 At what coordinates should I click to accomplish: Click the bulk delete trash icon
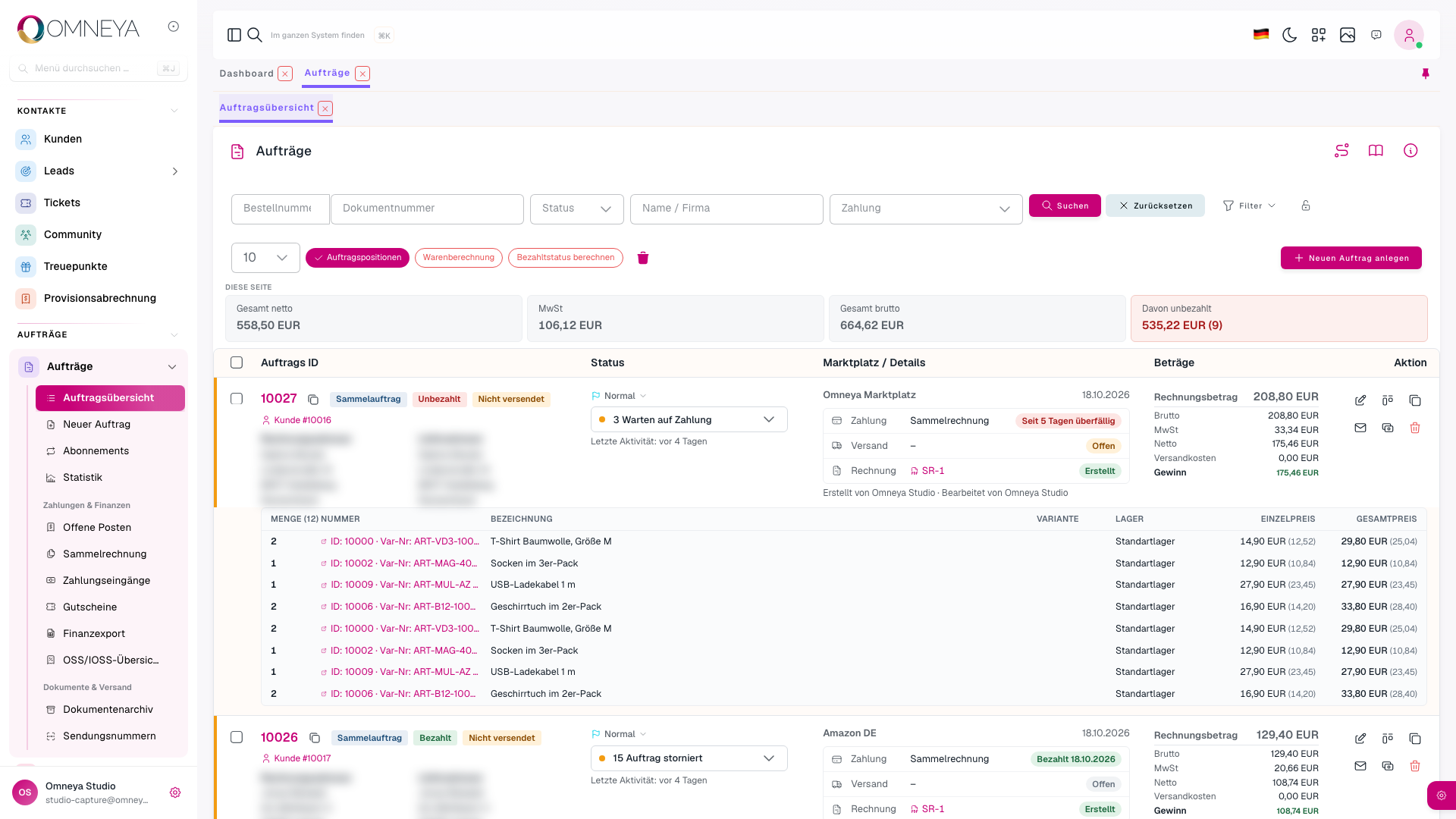click(x=643, y=258)
